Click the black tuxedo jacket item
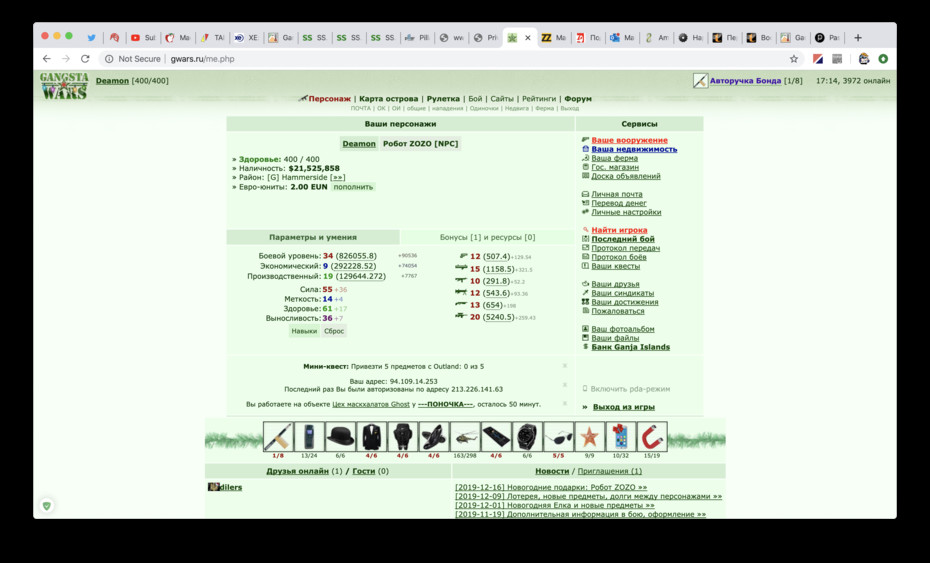This screenshot has height=563, width=930. tap(371, 437)
